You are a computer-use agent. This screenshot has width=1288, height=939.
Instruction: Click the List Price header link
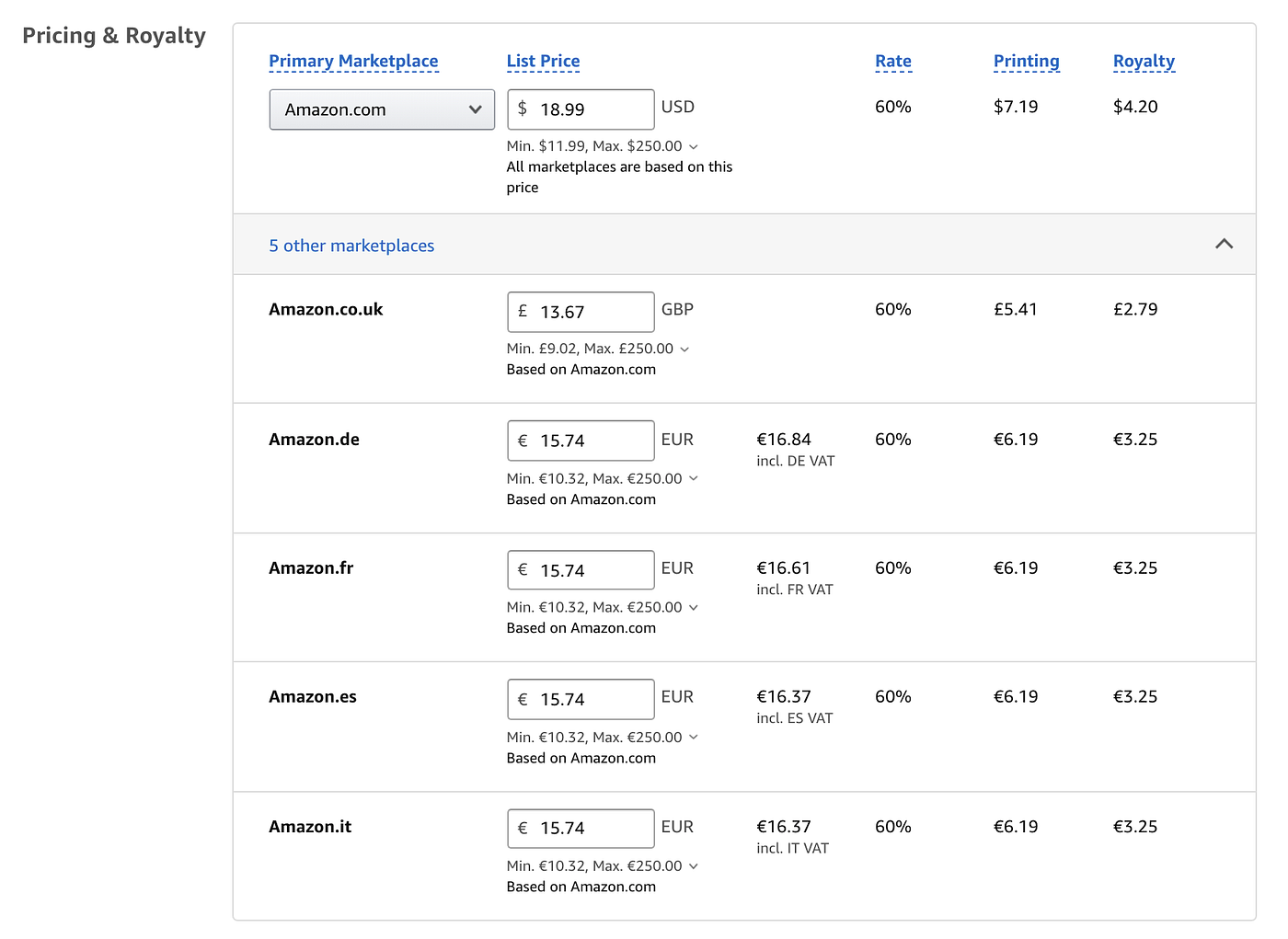543,62
